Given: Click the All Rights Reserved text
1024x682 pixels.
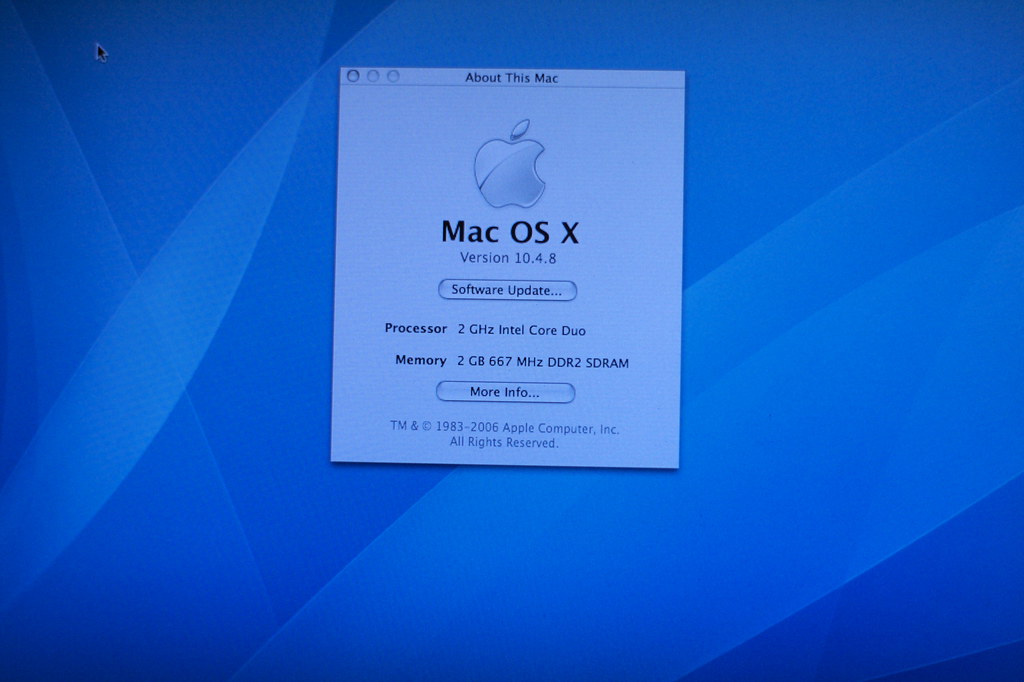Looking at the screenshot, I should (504, 443).
